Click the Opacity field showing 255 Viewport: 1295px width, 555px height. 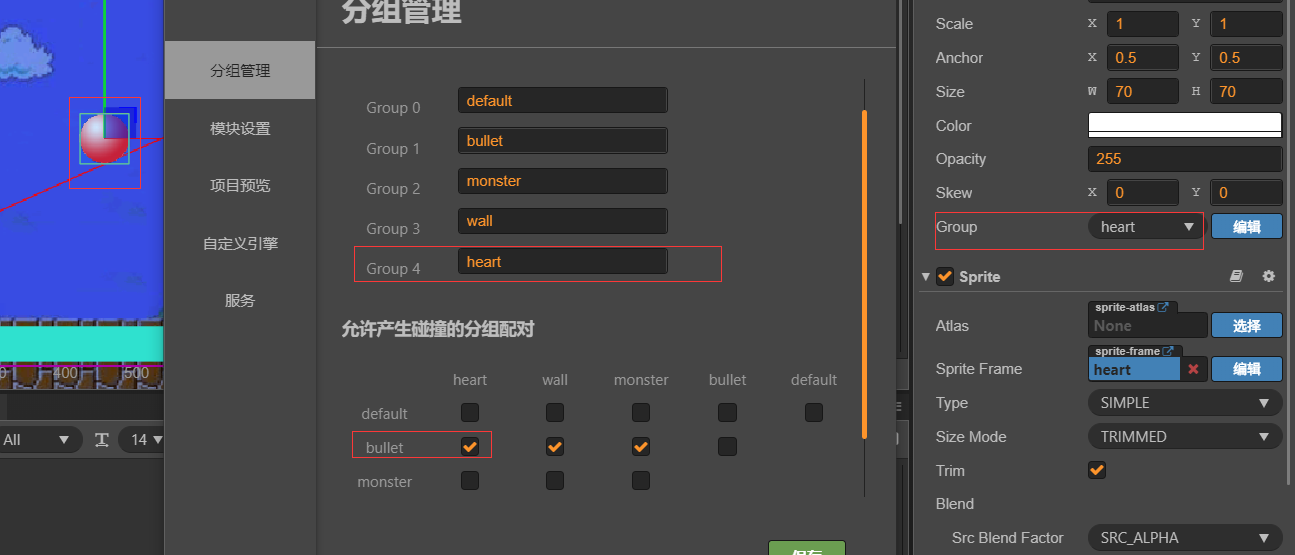point(1185,159)
